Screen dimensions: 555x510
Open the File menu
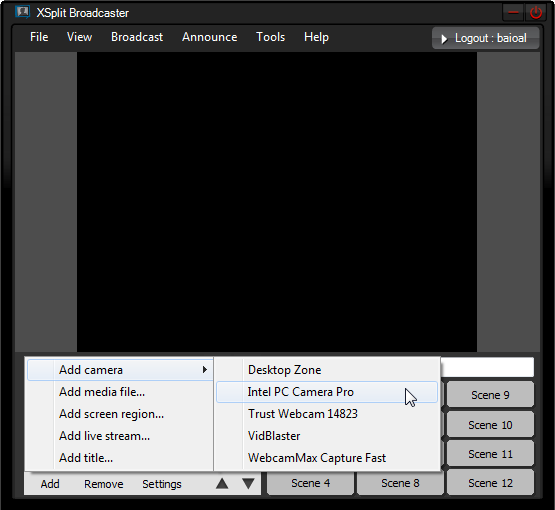click(39, 37)
